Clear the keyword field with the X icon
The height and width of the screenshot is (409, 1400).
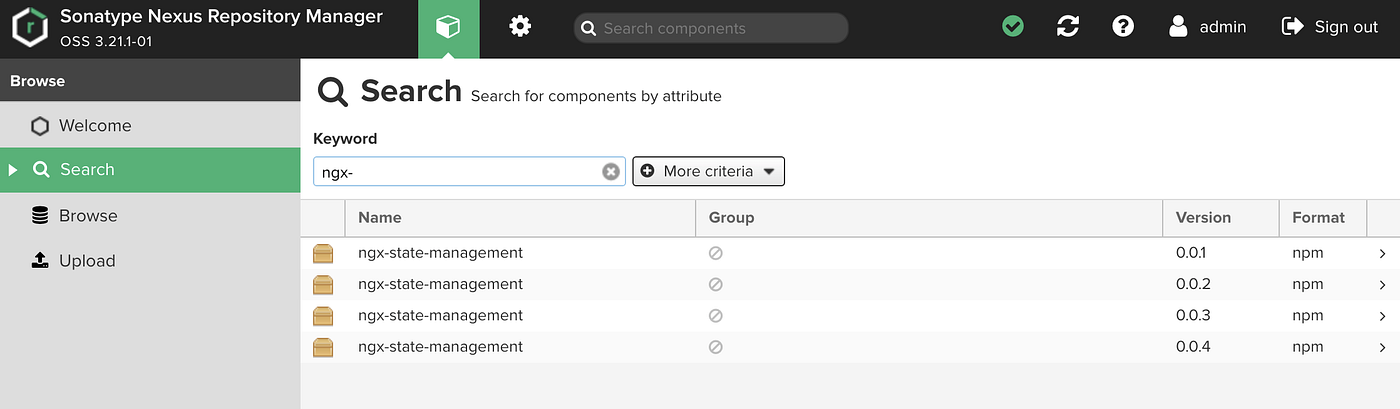610,172
